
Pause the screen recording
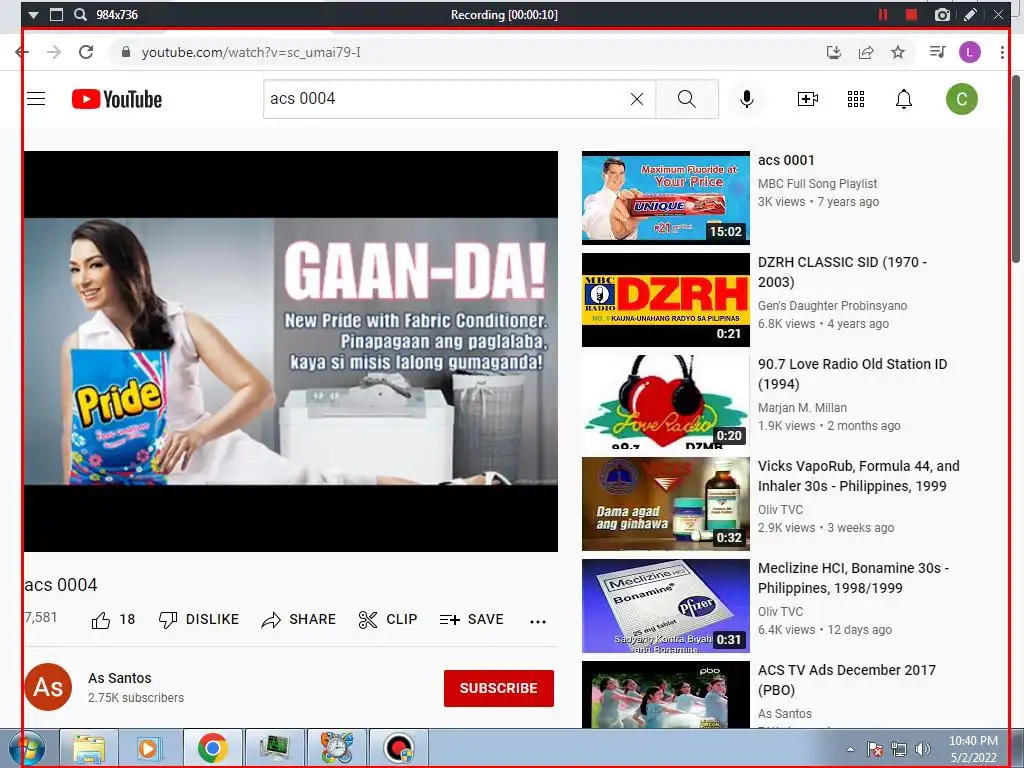(x=883, y=14)
